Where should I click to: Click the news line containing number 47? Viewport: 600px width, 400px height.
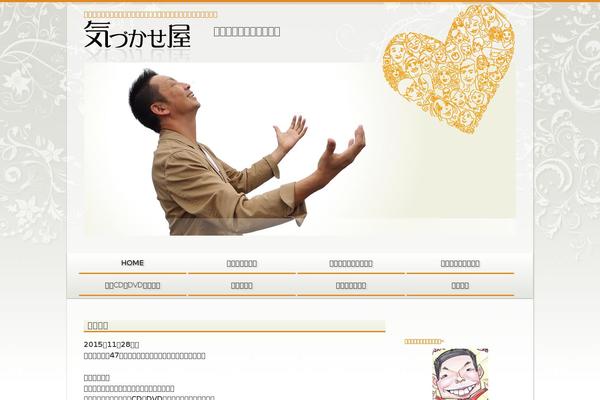[x=145, y=356]
